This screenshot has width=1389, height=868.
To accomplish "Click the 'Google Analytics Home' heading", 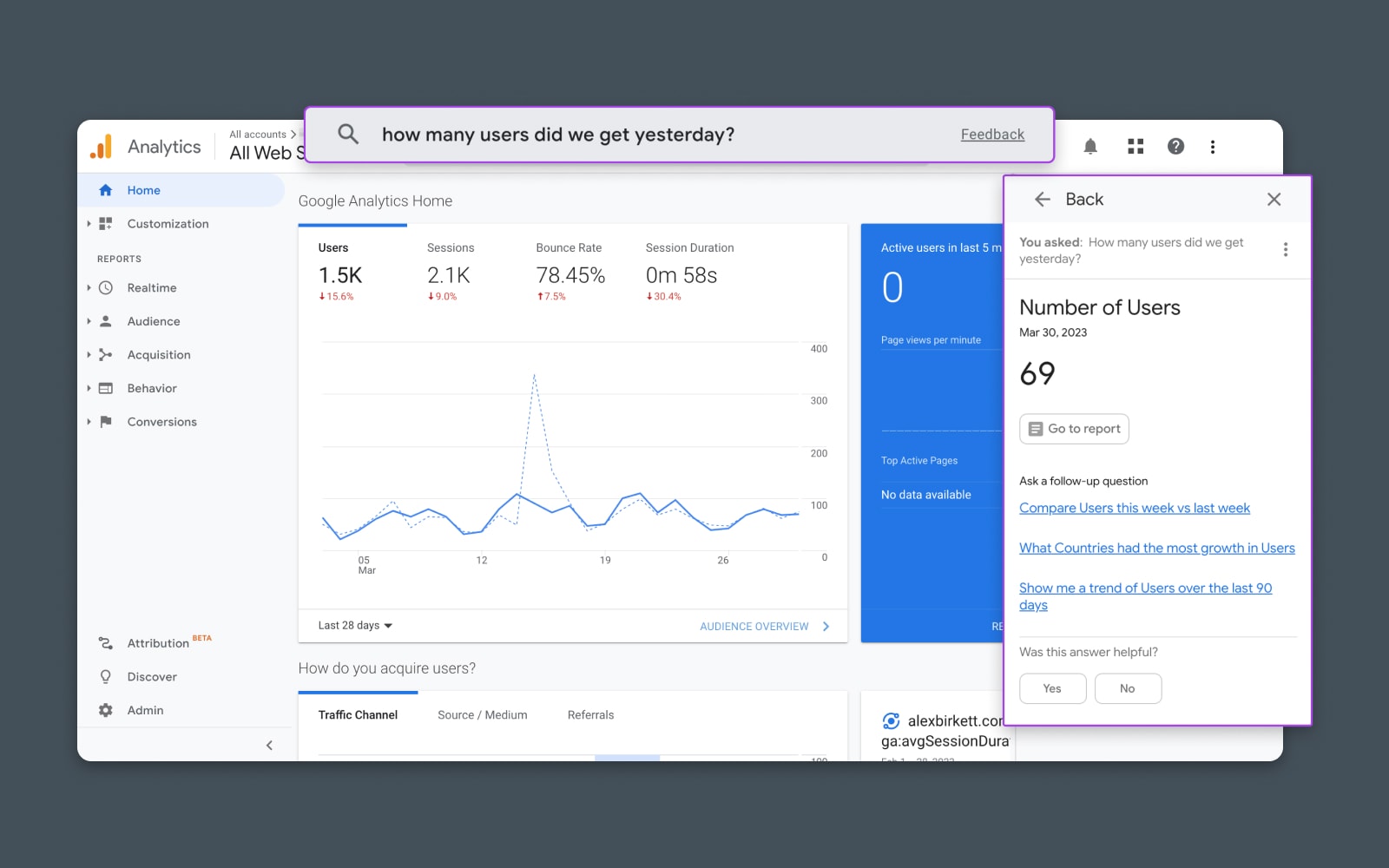I will pyautogui.click(x=375, y=201).
